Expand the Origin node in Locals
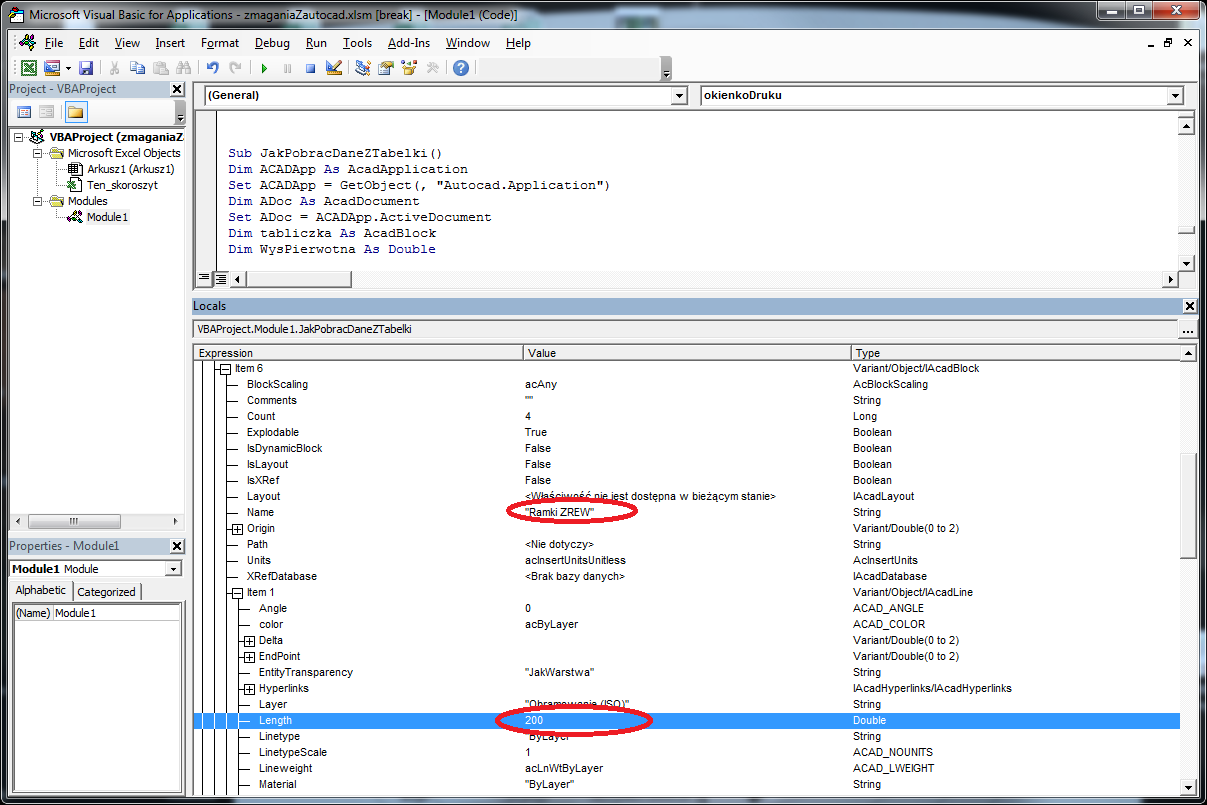 (237, 528)
